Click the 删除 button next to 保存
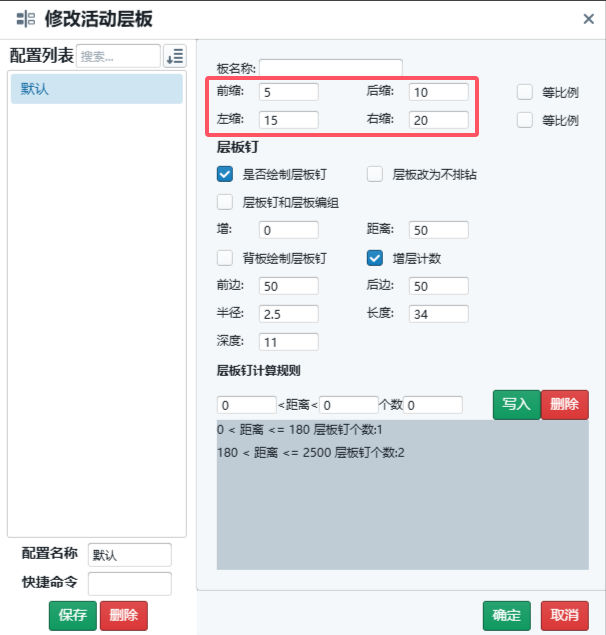The height and width of the screenshot is (635, 606). (x=123, y=615)
